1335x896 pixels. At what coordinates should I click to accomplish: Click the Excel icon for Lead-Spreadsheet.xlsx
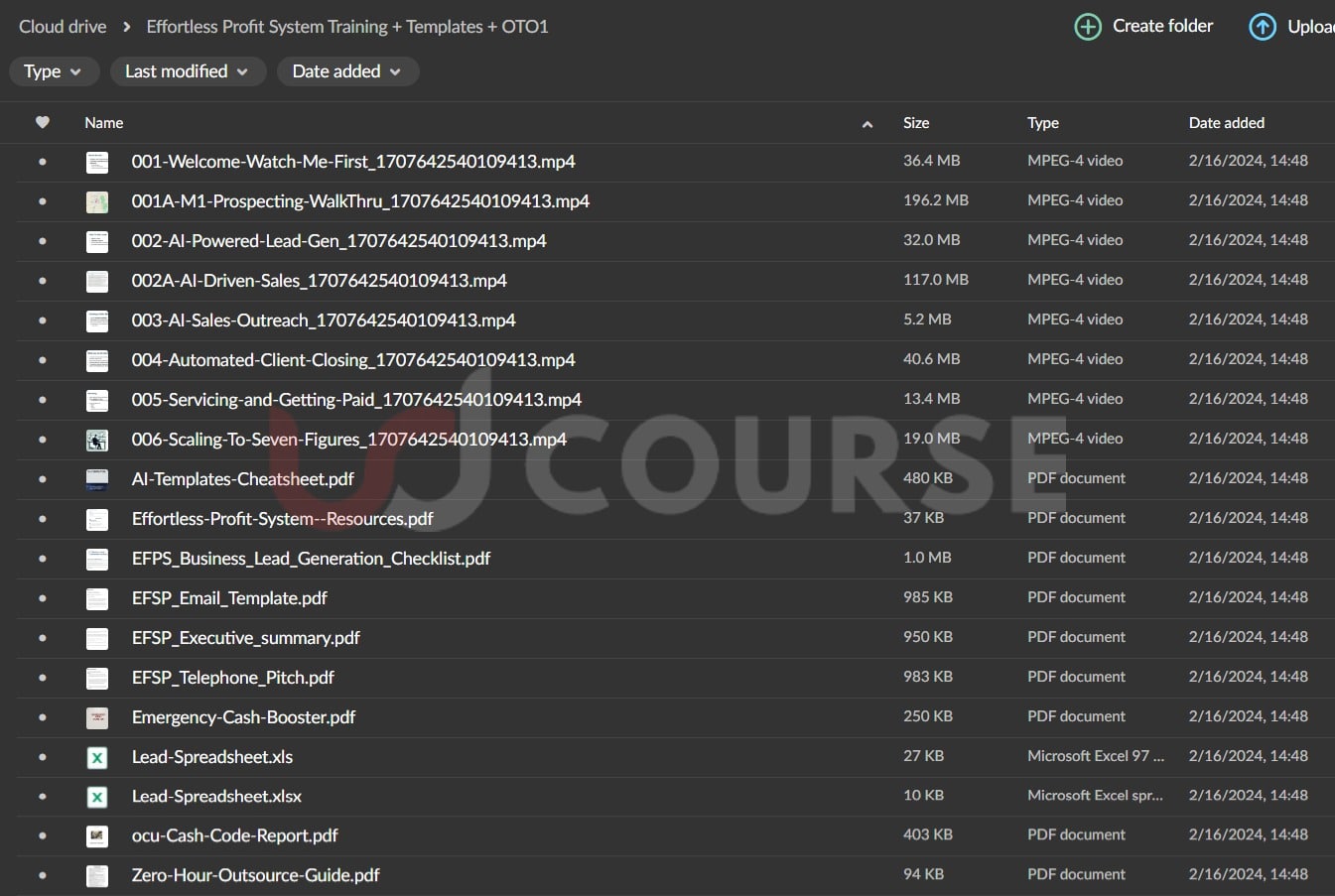[97, 797]
